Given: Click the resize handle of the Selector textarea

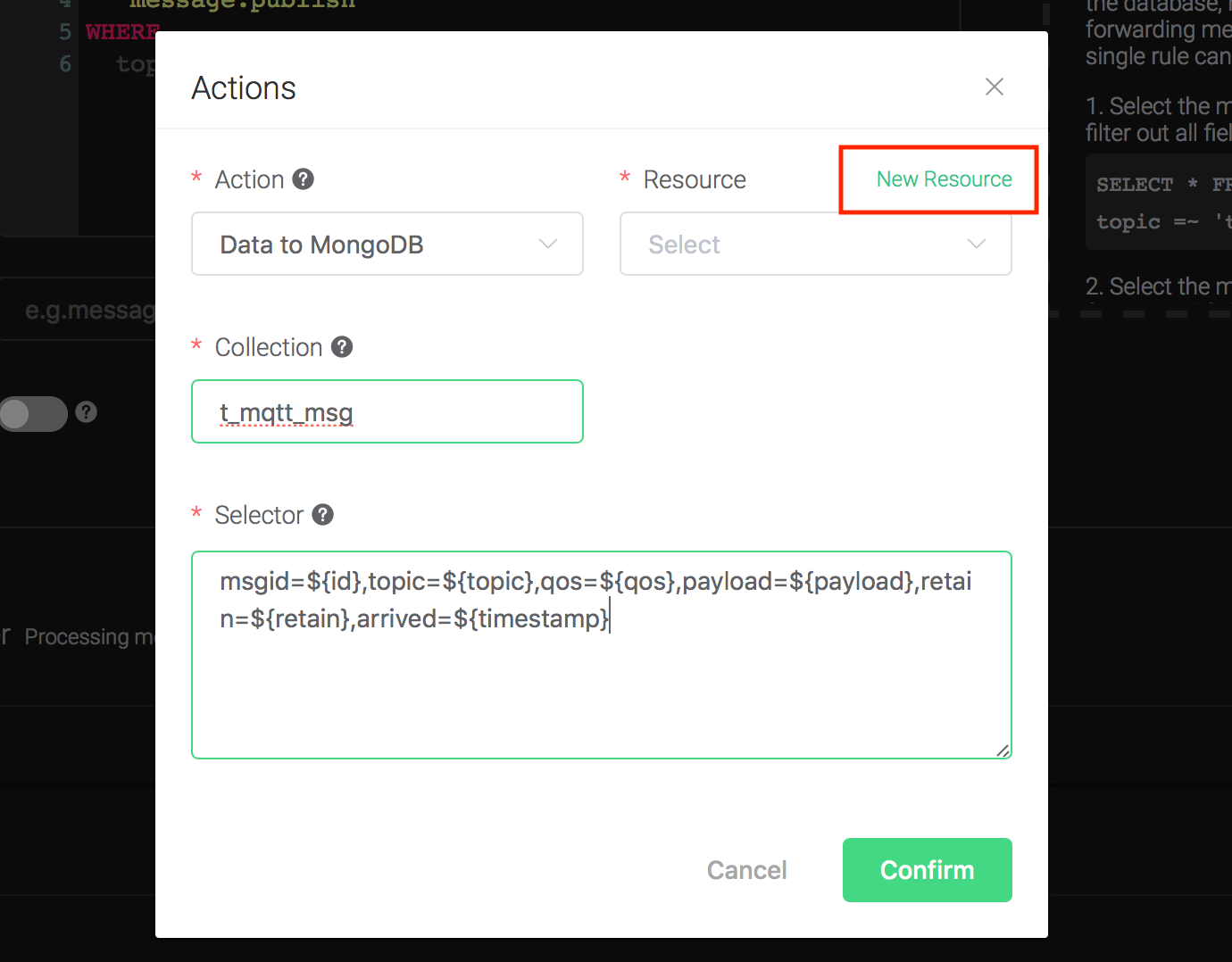Looking at the screenshot, I should pos(1003,751).
